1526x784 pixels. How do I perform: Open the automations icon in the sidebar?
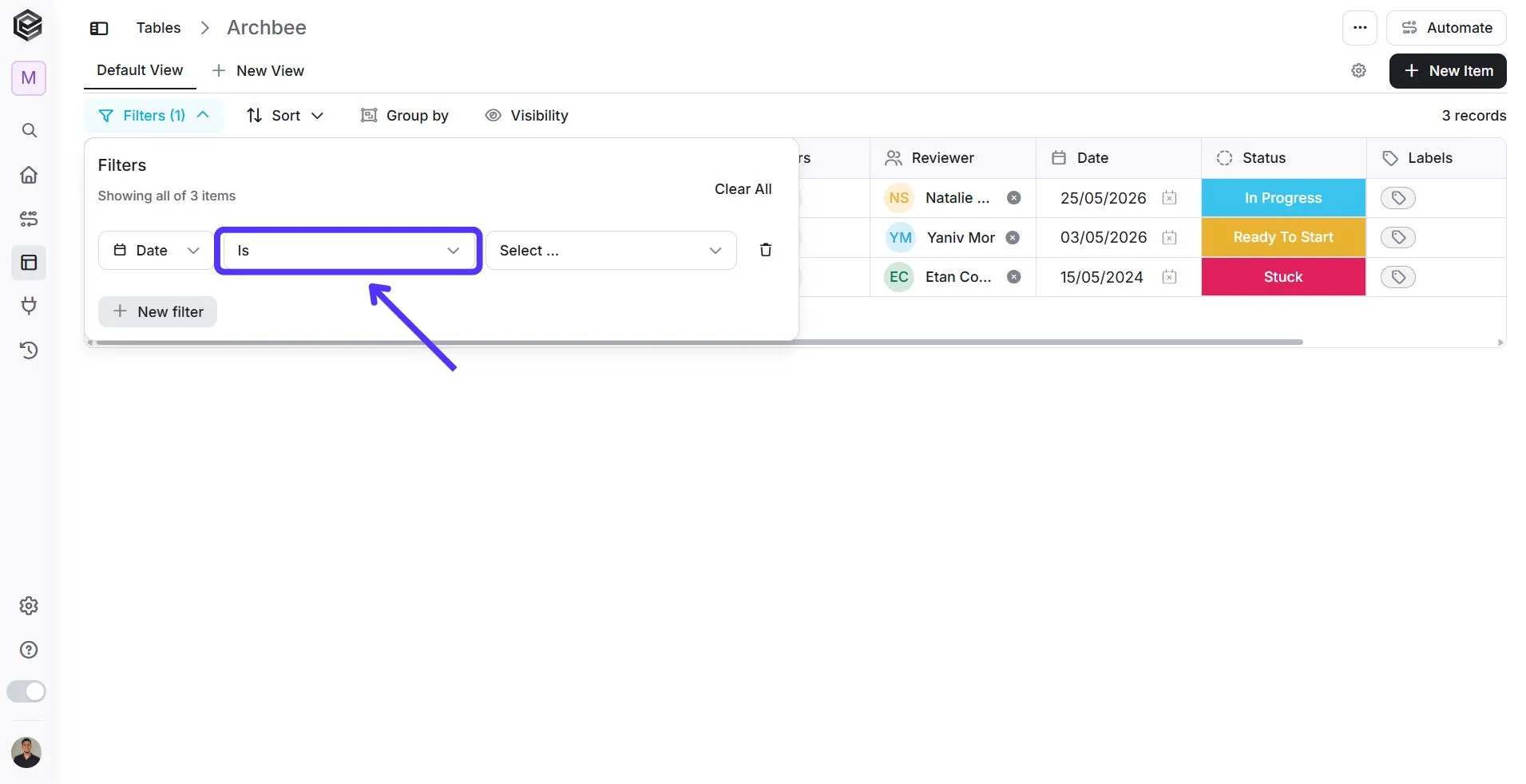tap(29, 219)
